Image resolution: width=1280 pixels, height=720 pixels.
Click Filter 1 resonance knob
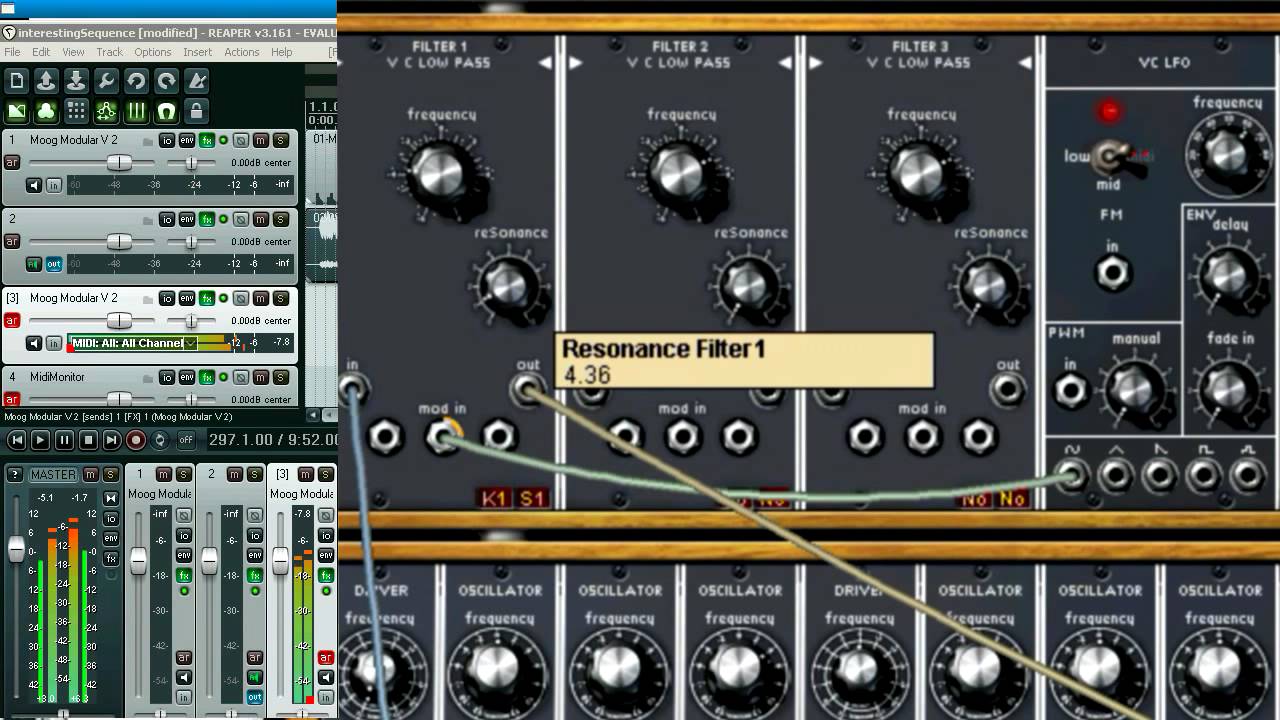[509, 286]
